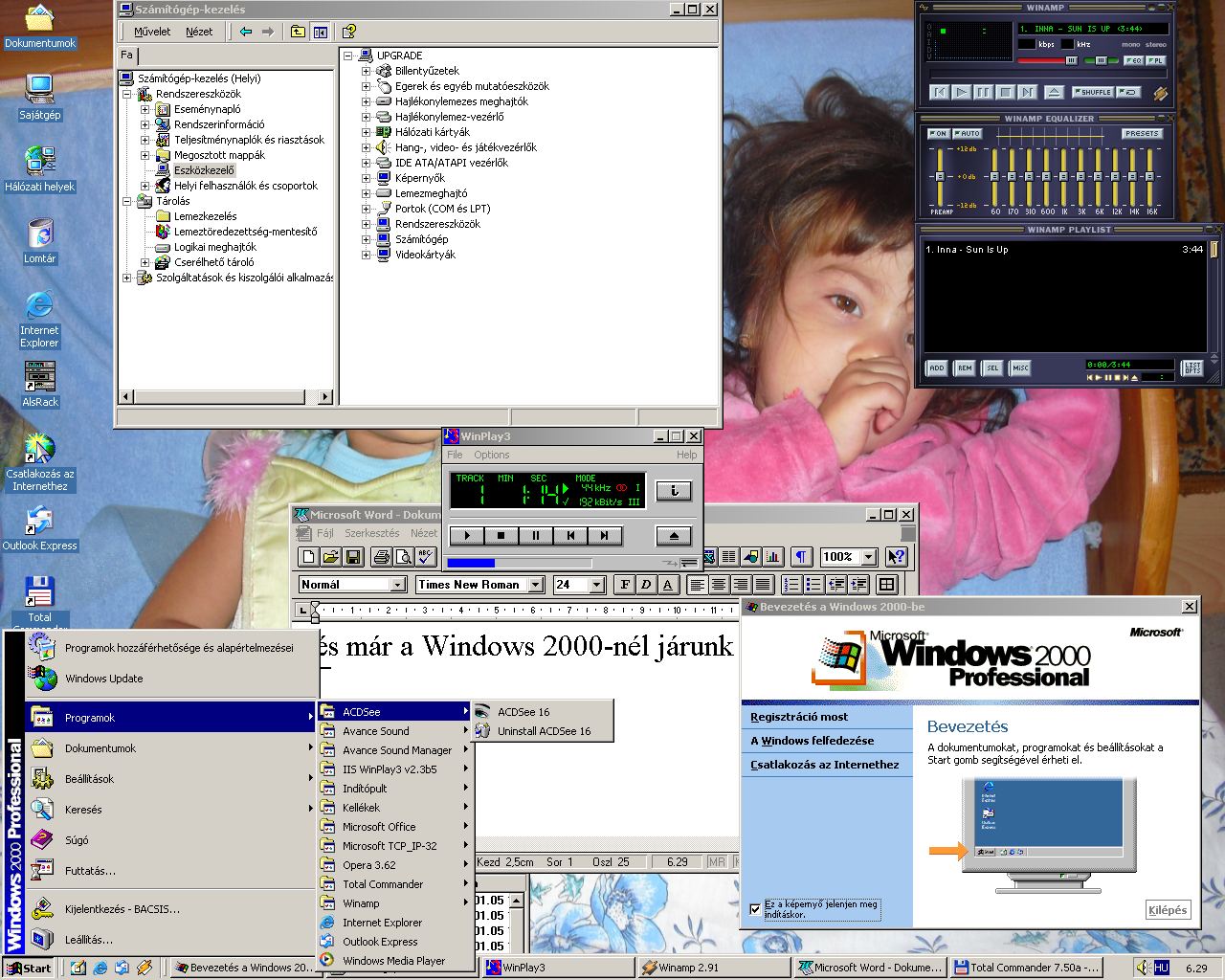Viewport: 1225px width, 980px height.
Task: Toggle the equalizer ON button
Action: coord(938,134)
